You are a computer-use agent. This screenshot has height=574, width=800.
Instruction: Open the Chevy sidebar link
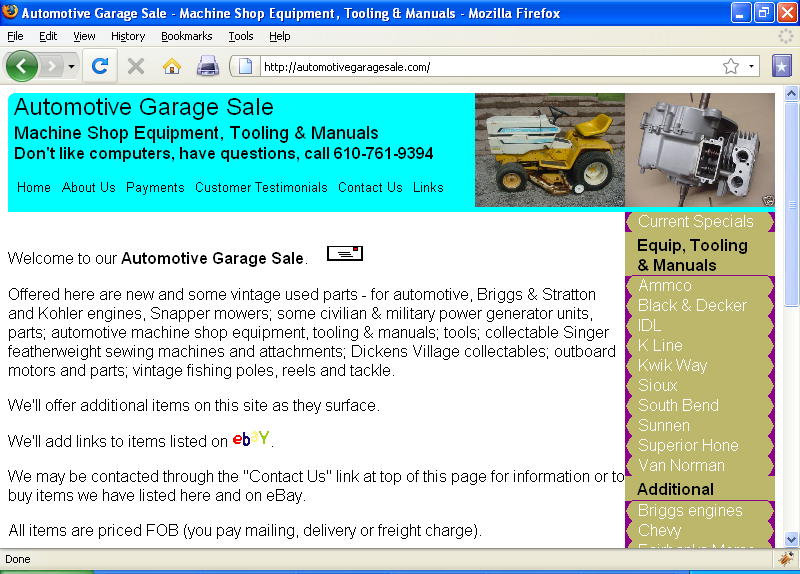point(660,530)
